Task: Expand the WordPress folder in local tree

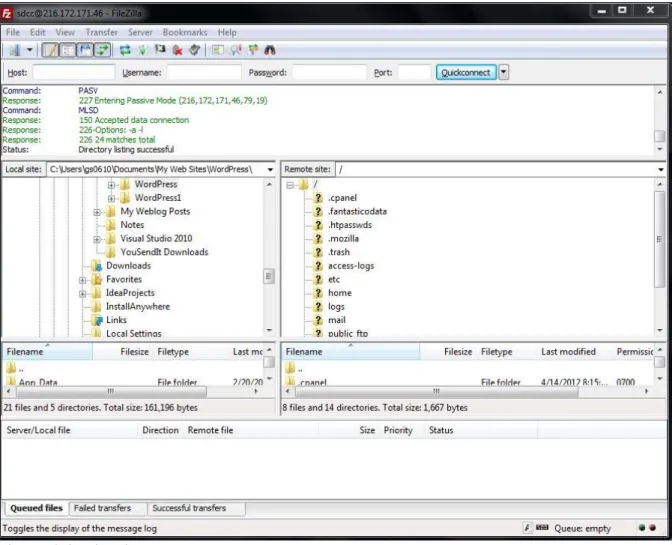Action: [x=111, y=185]
